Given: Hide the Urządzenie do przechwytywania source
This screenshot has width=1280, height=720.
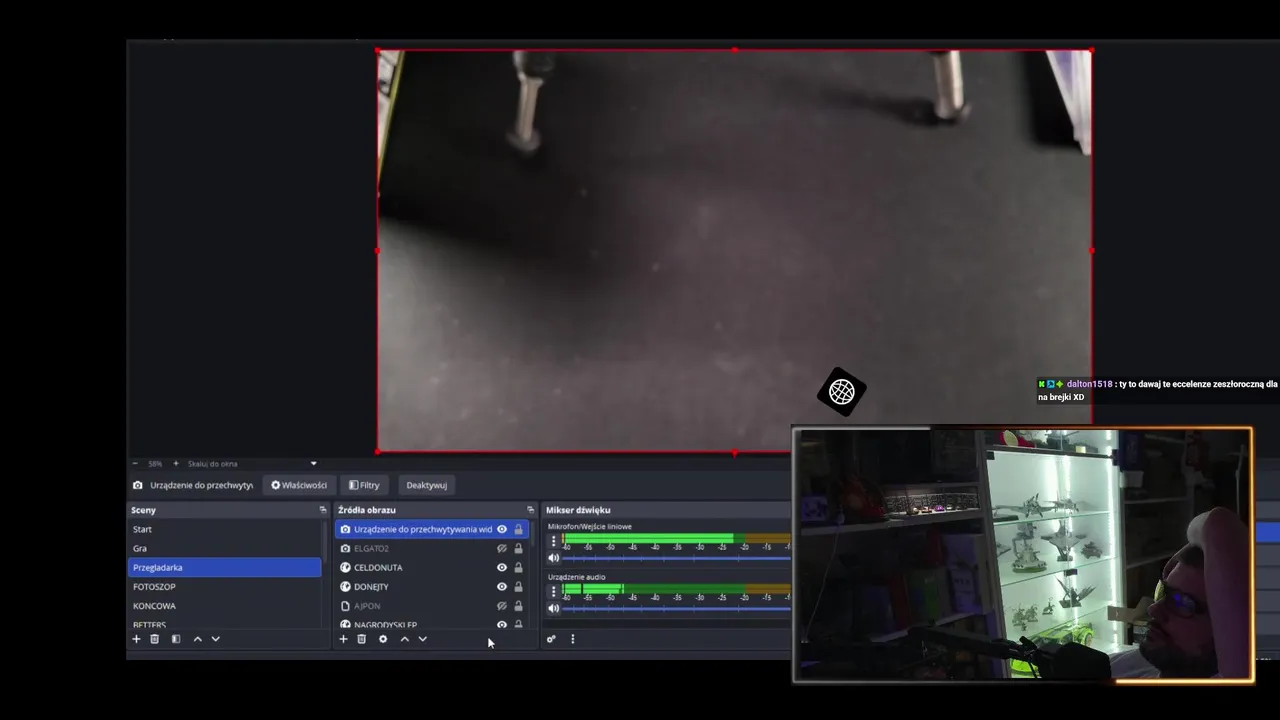Looking at the screenshot, I should point(502,529).
